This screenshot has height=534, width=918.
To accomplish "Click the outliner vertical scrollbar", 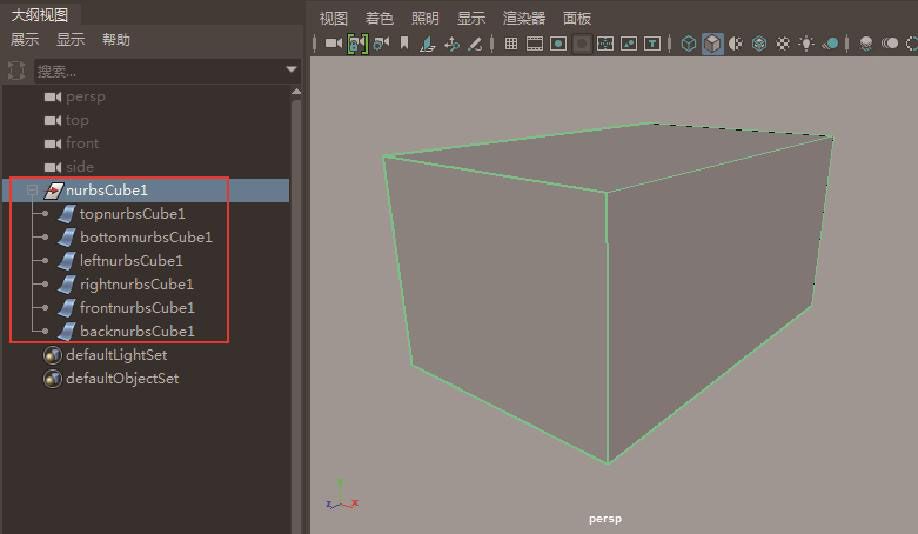I will click(296, 300).
